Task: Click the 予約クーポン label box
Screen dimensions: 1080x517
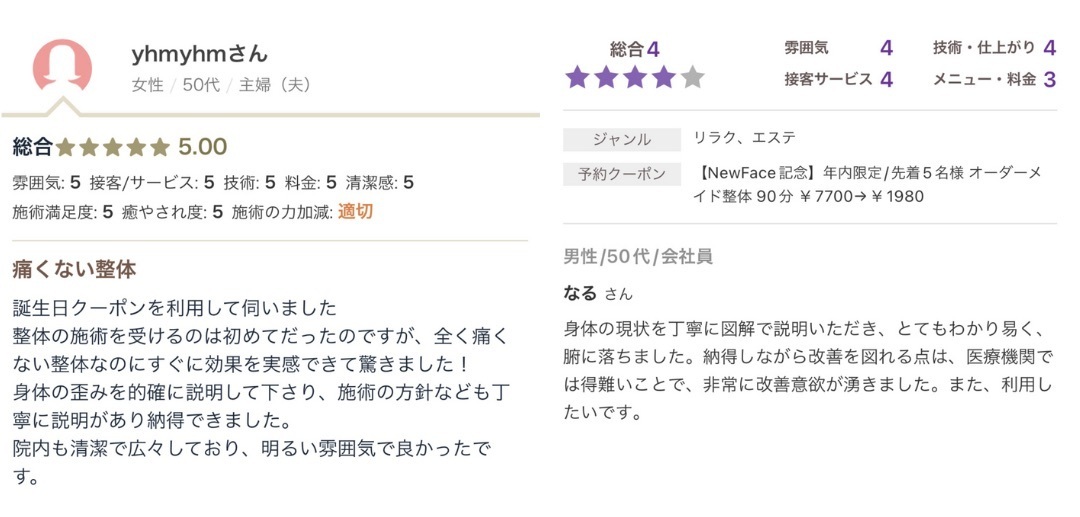Action: 622,174
